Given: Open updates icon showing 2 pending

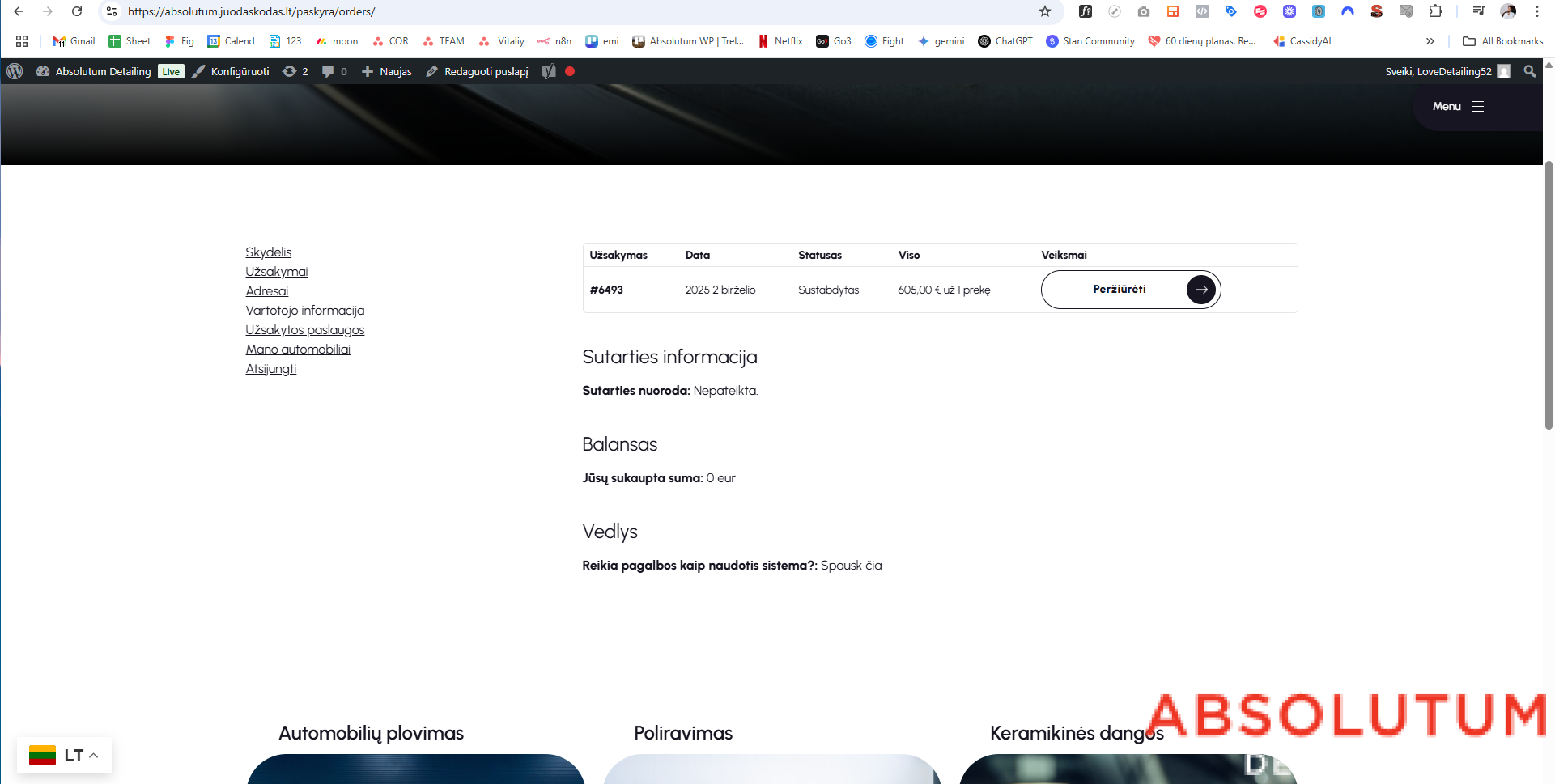Looking at the screenshot, I should click(x=295, y=71).
